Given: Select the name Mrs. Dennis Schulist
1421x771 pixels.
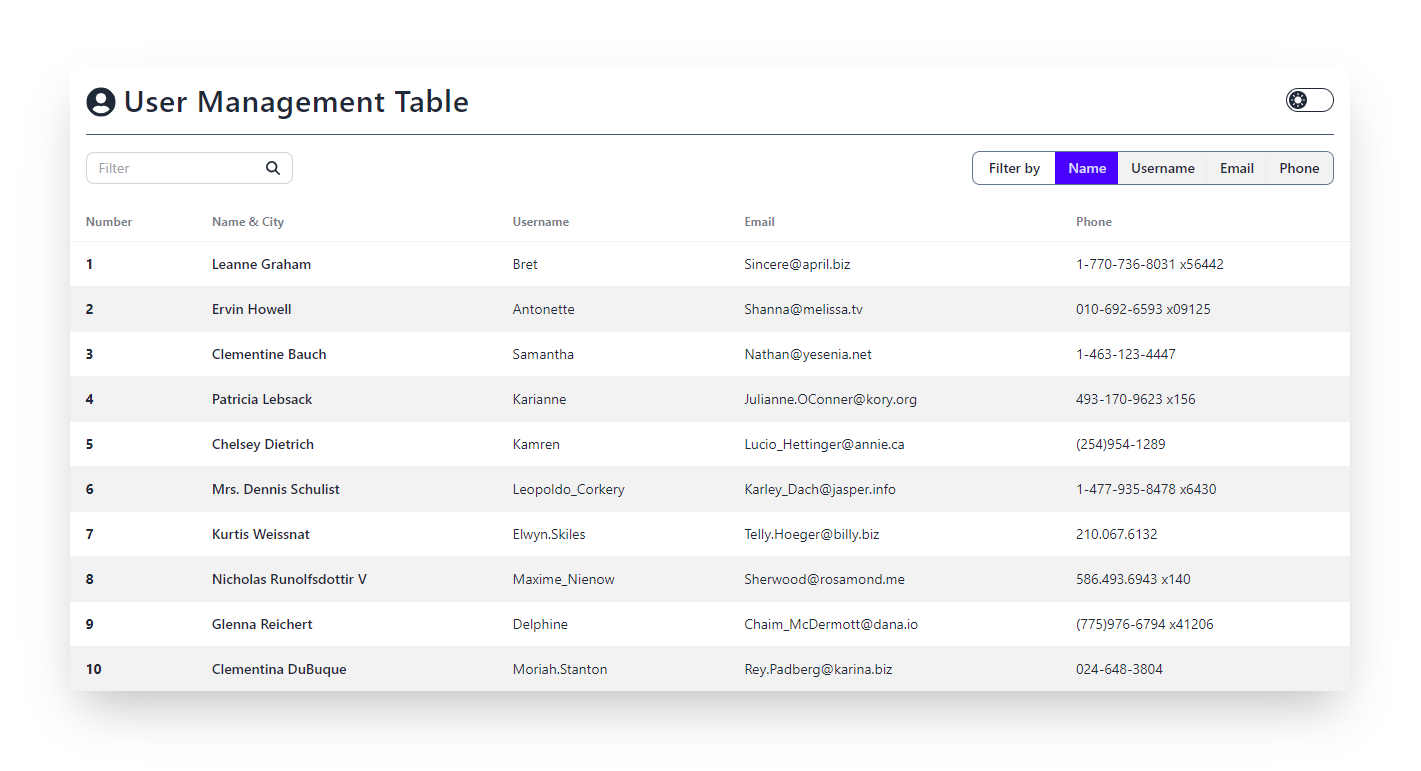Looking at the screenshot, I should (276, 489).
